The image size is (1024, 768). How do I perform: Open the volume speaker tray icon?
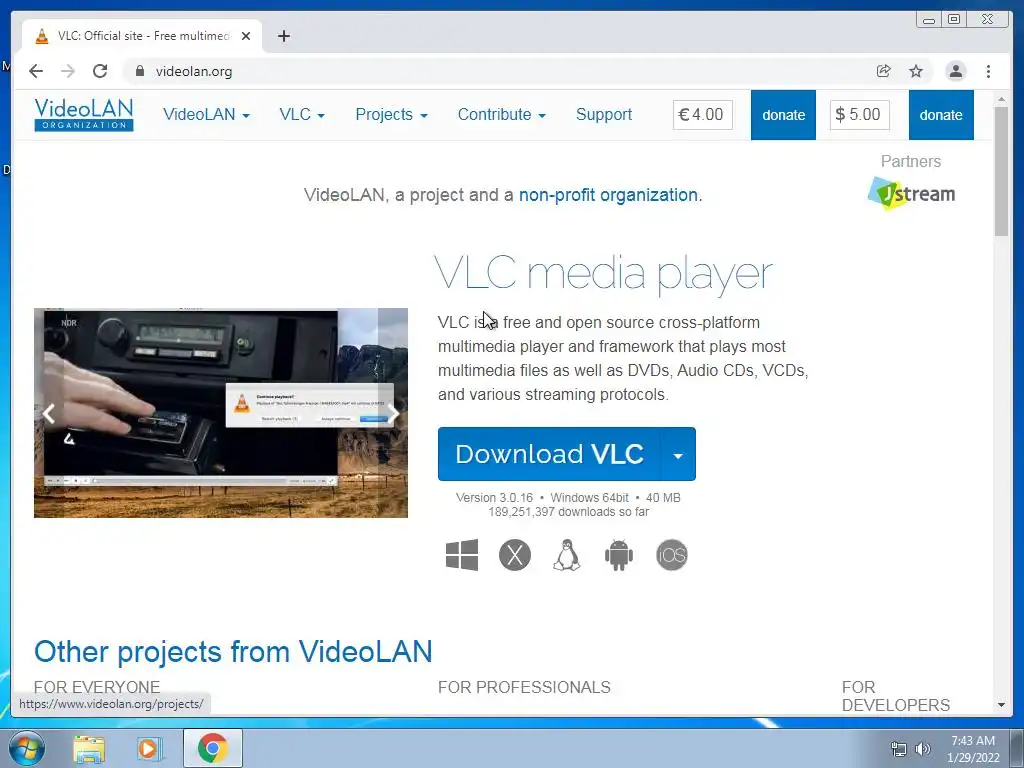(x=923, y=748)
